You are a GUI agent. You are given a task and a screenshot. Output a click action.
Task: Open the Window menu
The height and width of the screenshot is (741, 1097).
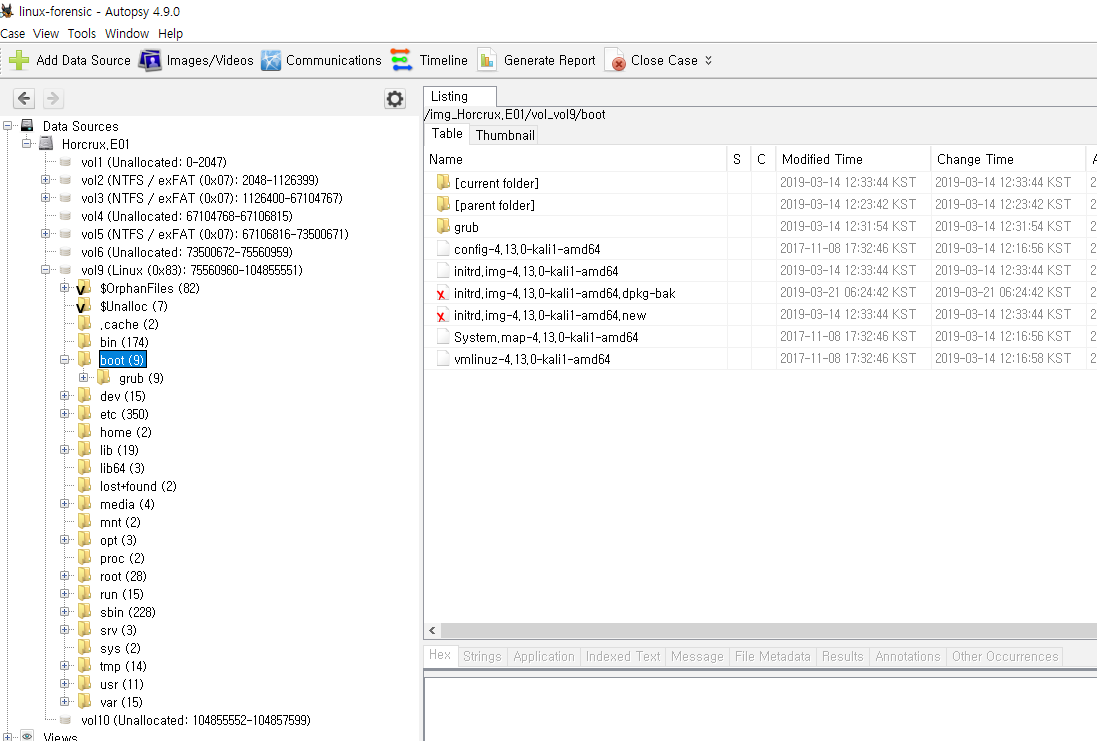pos(127,34)
